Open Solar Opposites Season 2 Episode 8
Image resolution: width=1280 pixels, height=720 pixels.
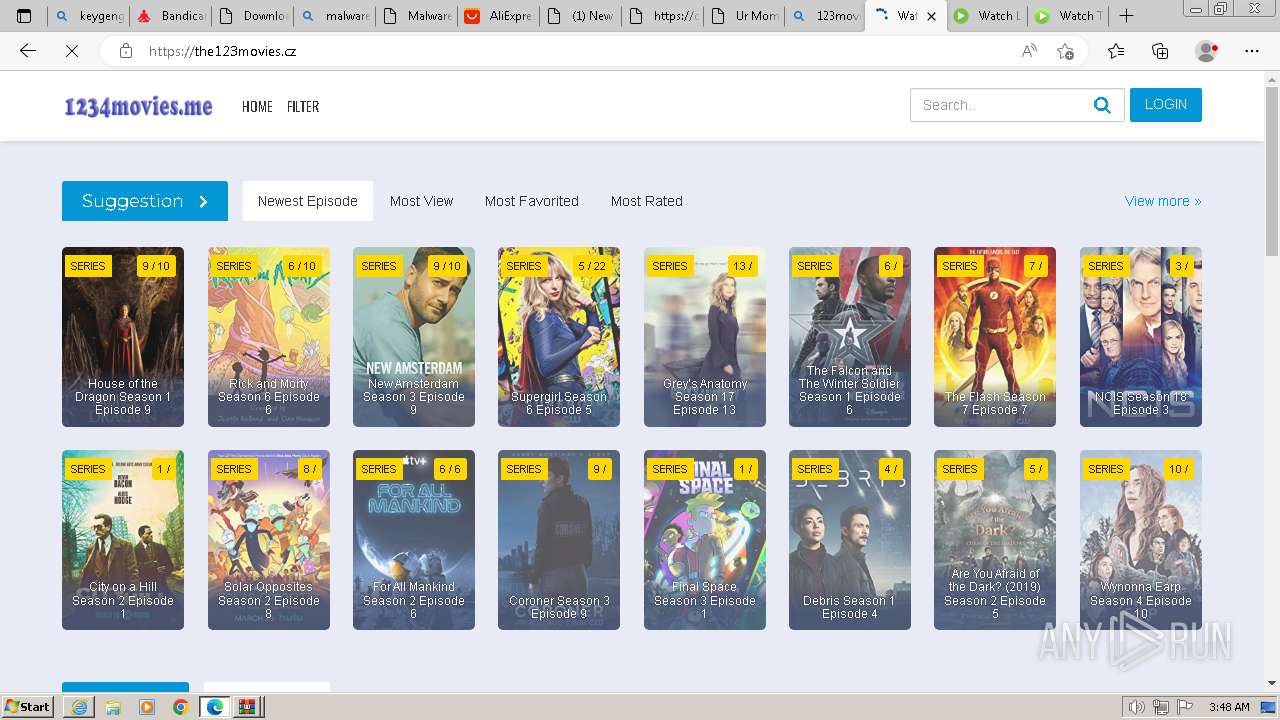point(269,540)
